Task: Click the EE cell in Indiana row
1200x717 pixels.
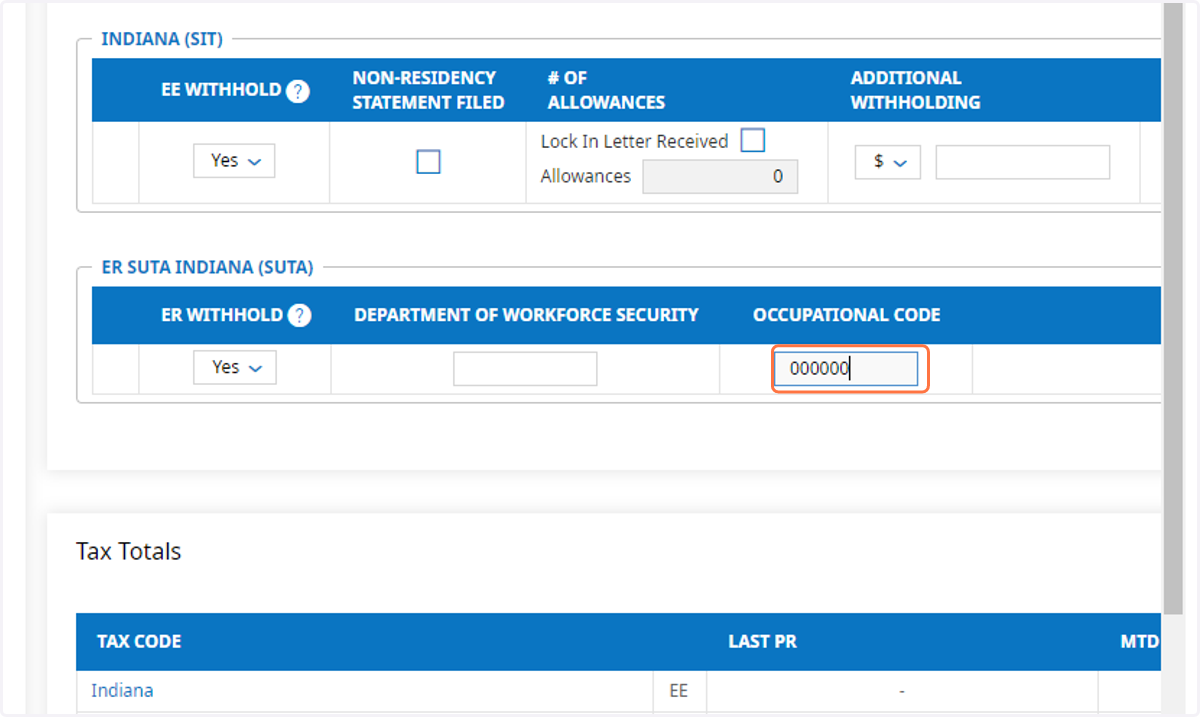Action: click(679, 690)
